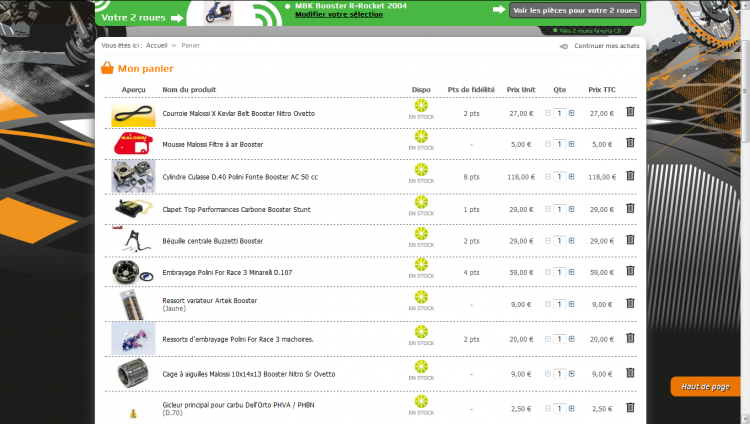Image resolution: width=750 pixels, height=424 pixels.
Task: Trash the Cylindre Culasse D.40 Polini item
Action: click(630, 176)
